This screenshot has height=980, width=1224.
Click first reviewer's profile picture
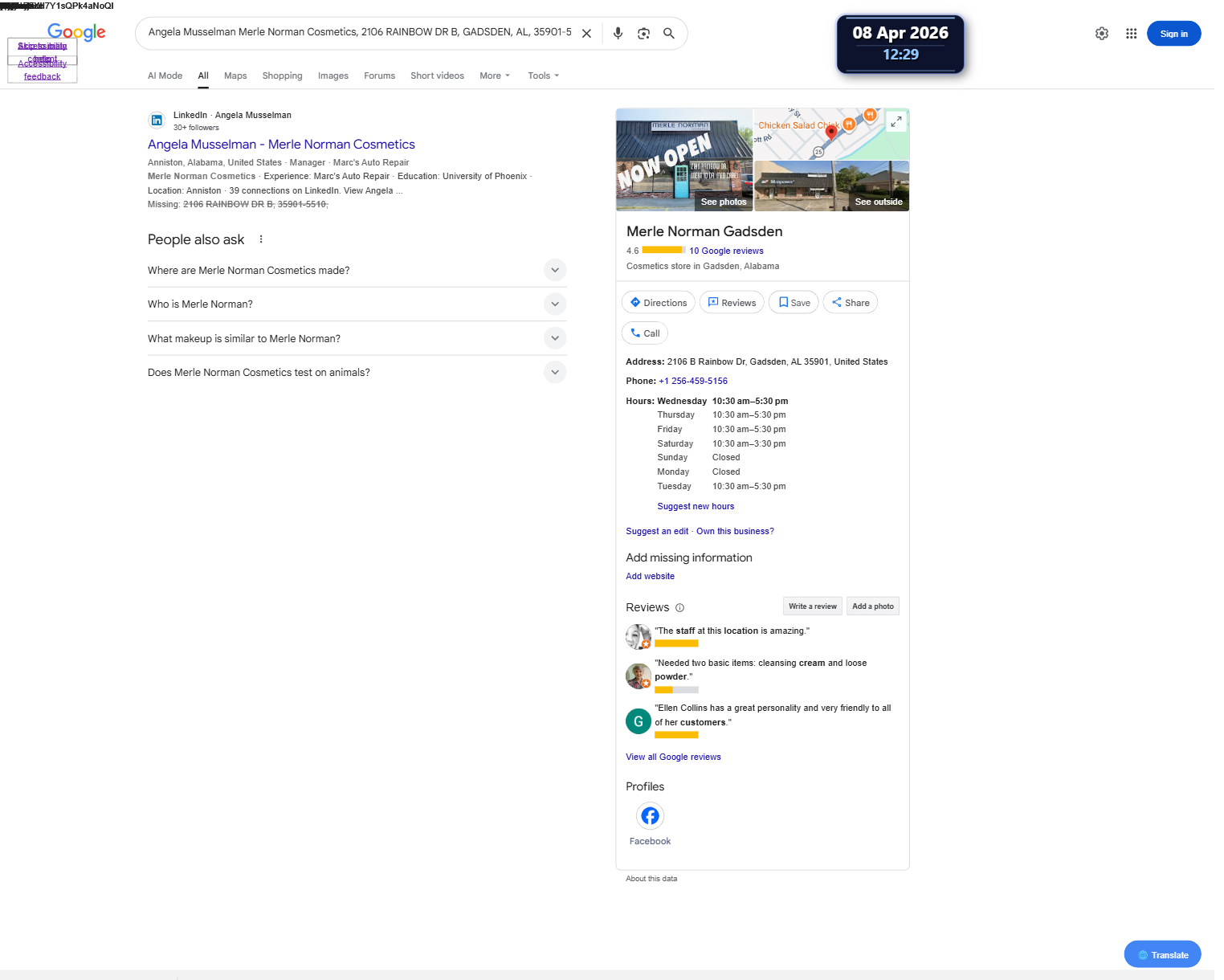coord(639,637)
